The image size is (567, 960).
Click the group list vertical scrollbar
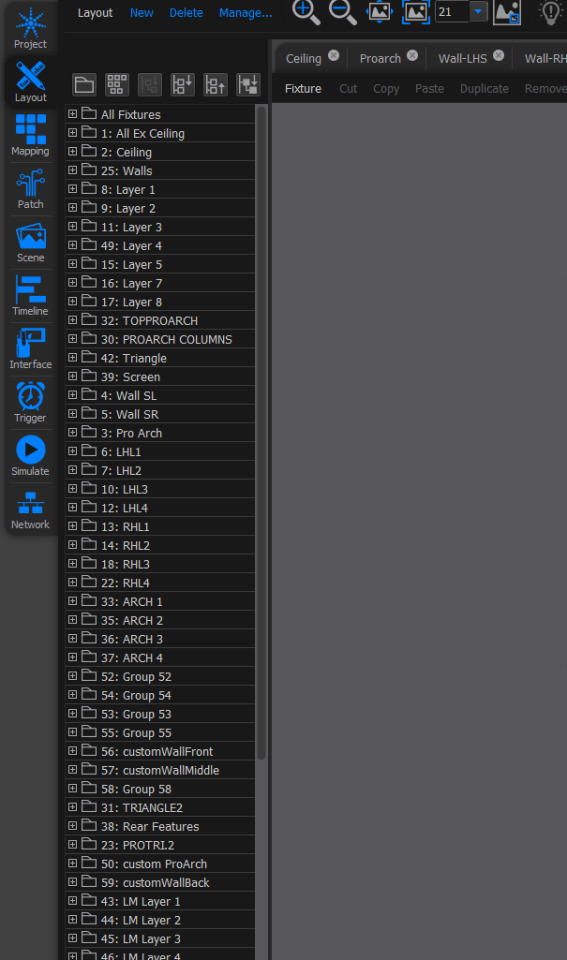[261, 432]
